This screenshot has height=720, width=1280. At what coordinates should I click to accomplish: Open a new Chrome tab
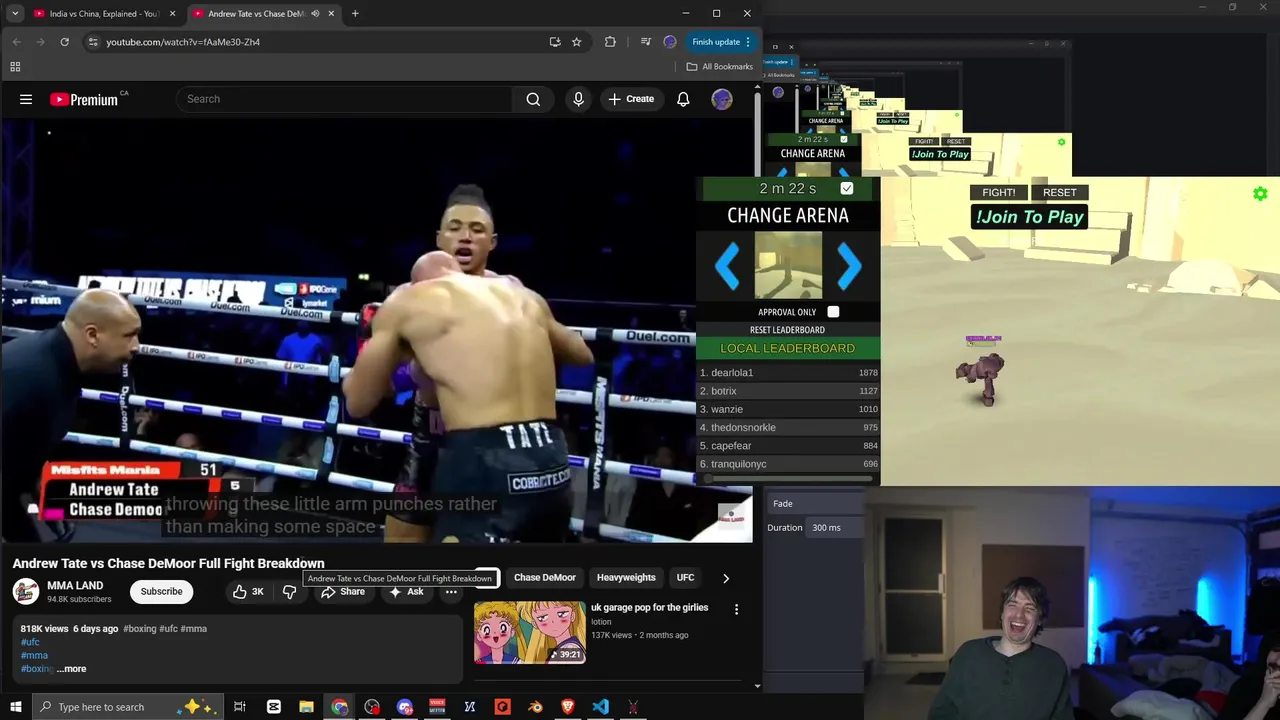point(355,14)
